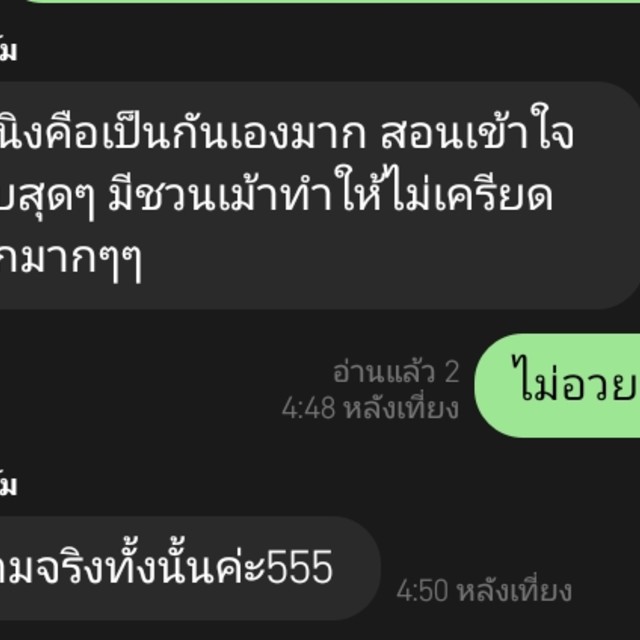This screenshot has width=640, height=640.
Task: Click "มีชวนเม้า" in the second text line
Action: [x=190, y=191]
